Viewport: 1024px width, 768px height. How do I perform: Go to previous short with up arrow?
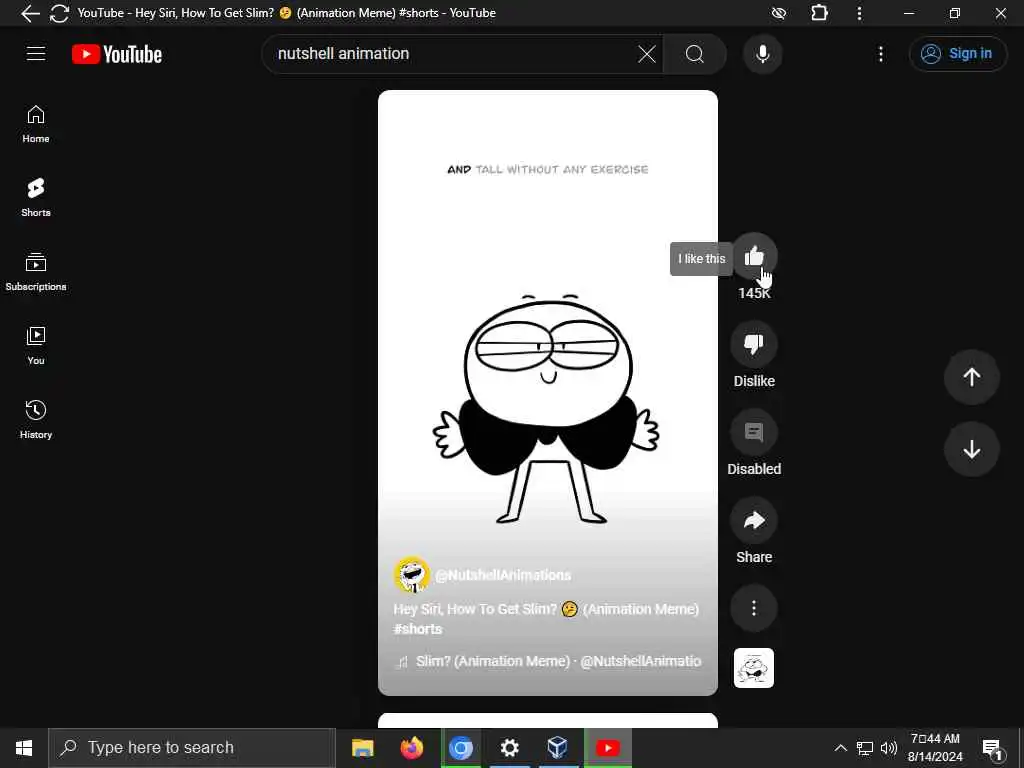coord(971,377)
